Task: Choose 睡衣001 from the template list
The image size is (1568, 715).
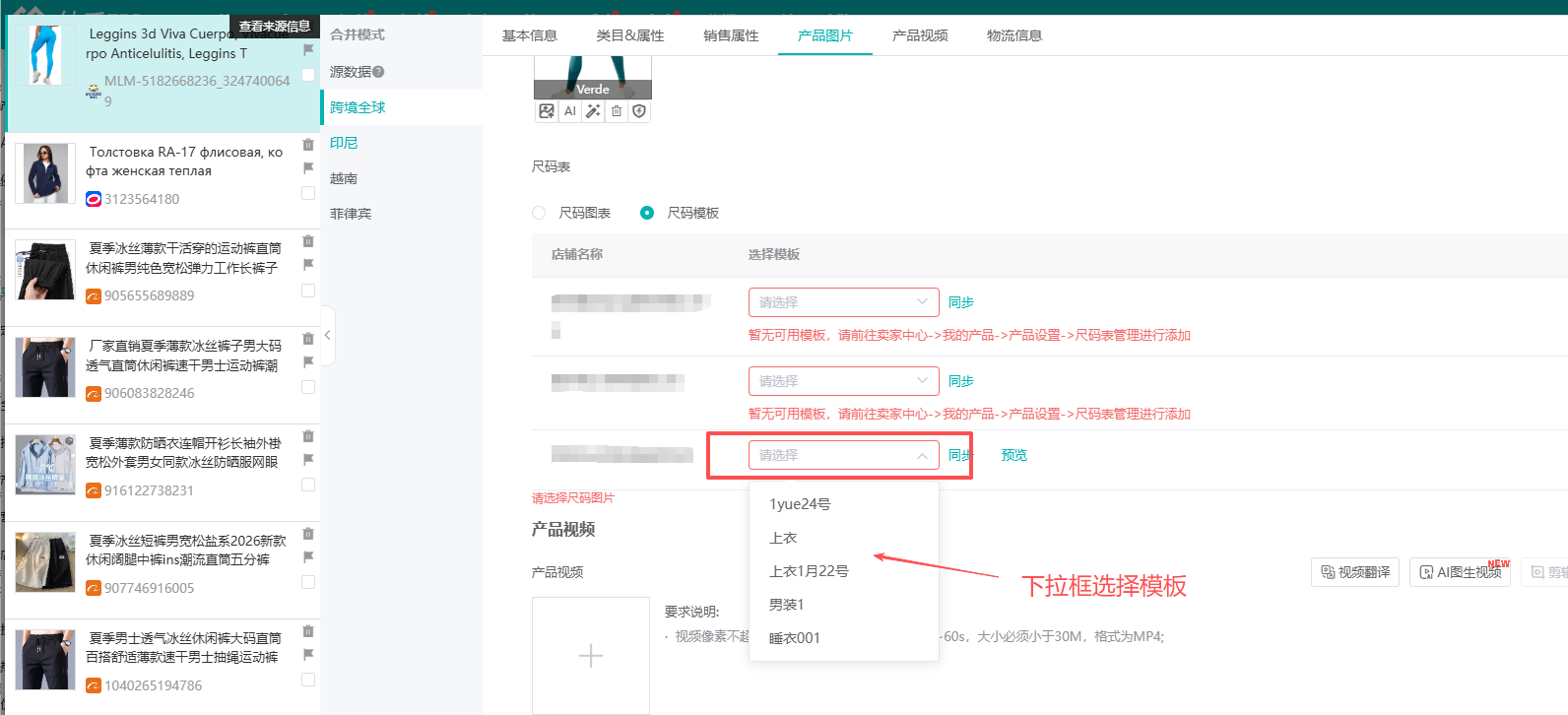Action: click(x=843, y=638)
